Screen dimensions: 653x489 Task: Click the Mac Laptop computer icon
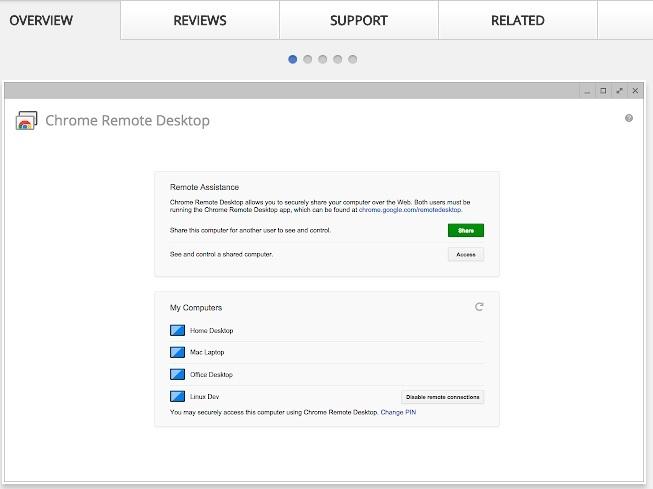pyautogui.click(x=178, y=352)
